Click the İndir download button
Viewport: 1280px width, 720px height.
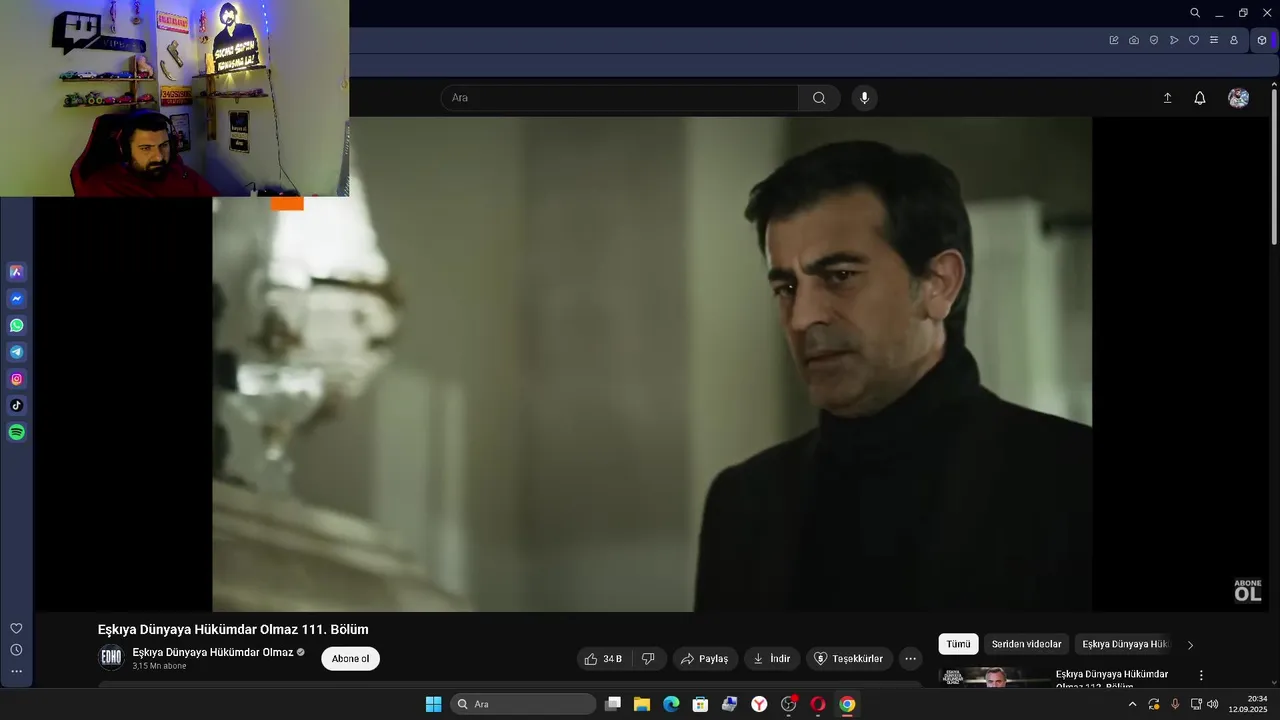[772, 659]
